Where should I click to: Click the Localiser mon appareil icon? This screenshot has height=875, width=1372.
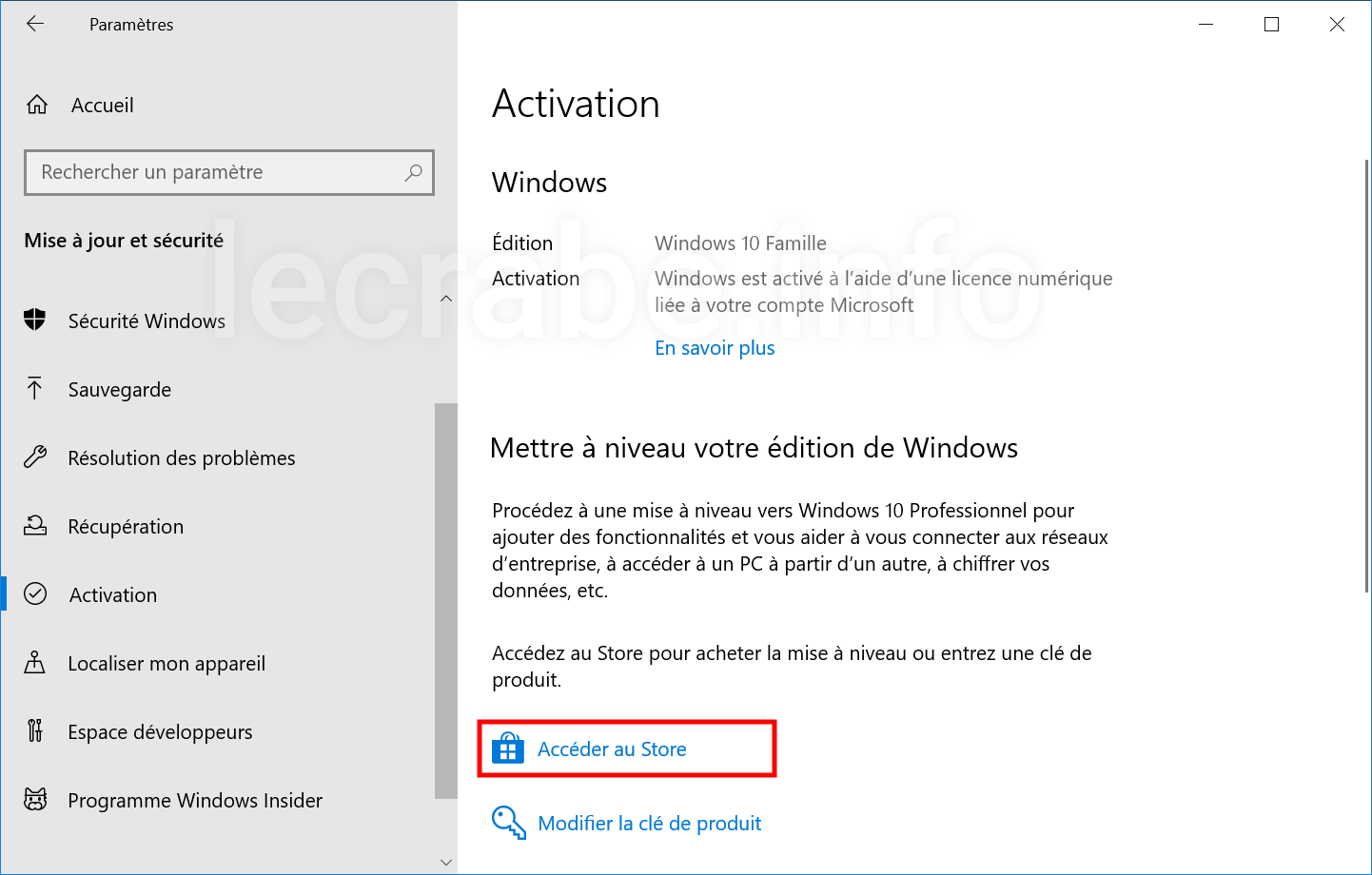(x=35, y=662)
